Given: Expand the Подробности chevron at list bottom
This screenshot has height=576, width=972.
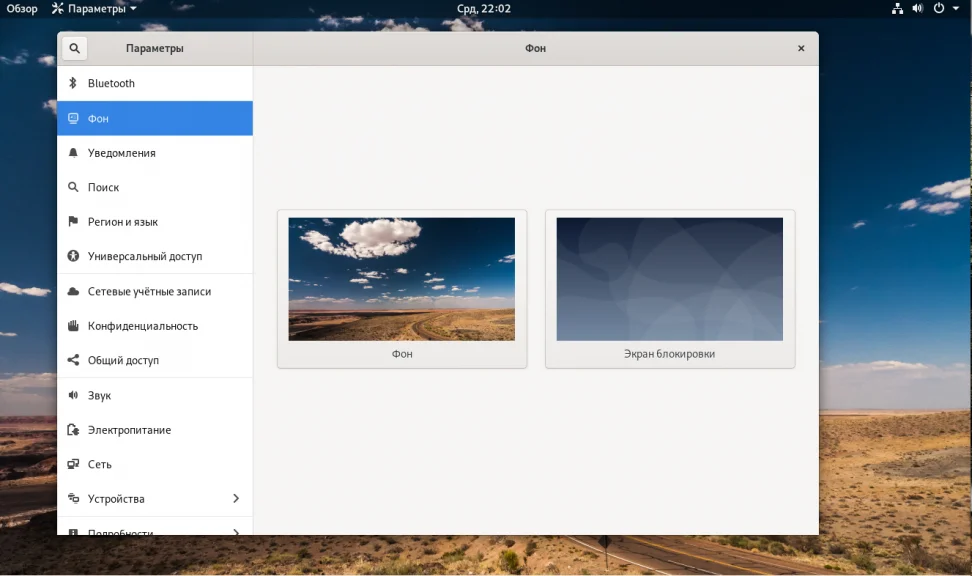Looking at the screenshot, I should pyautogui.click(x=236, y=531).
